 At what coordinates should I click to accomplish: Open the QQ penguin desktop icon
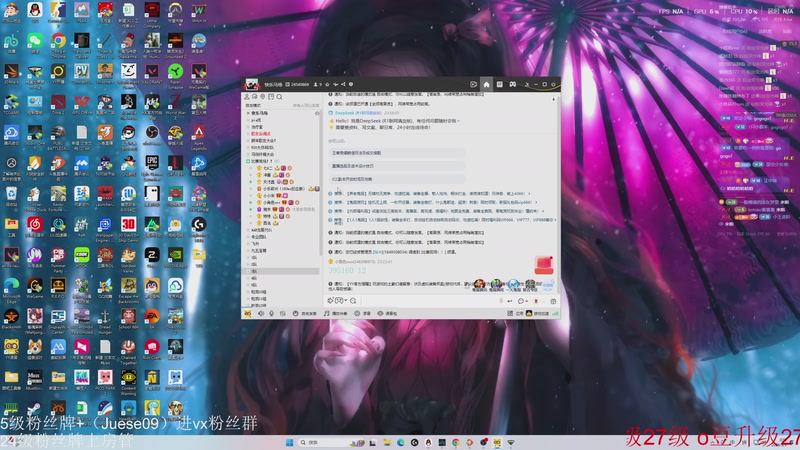point(35,11)
